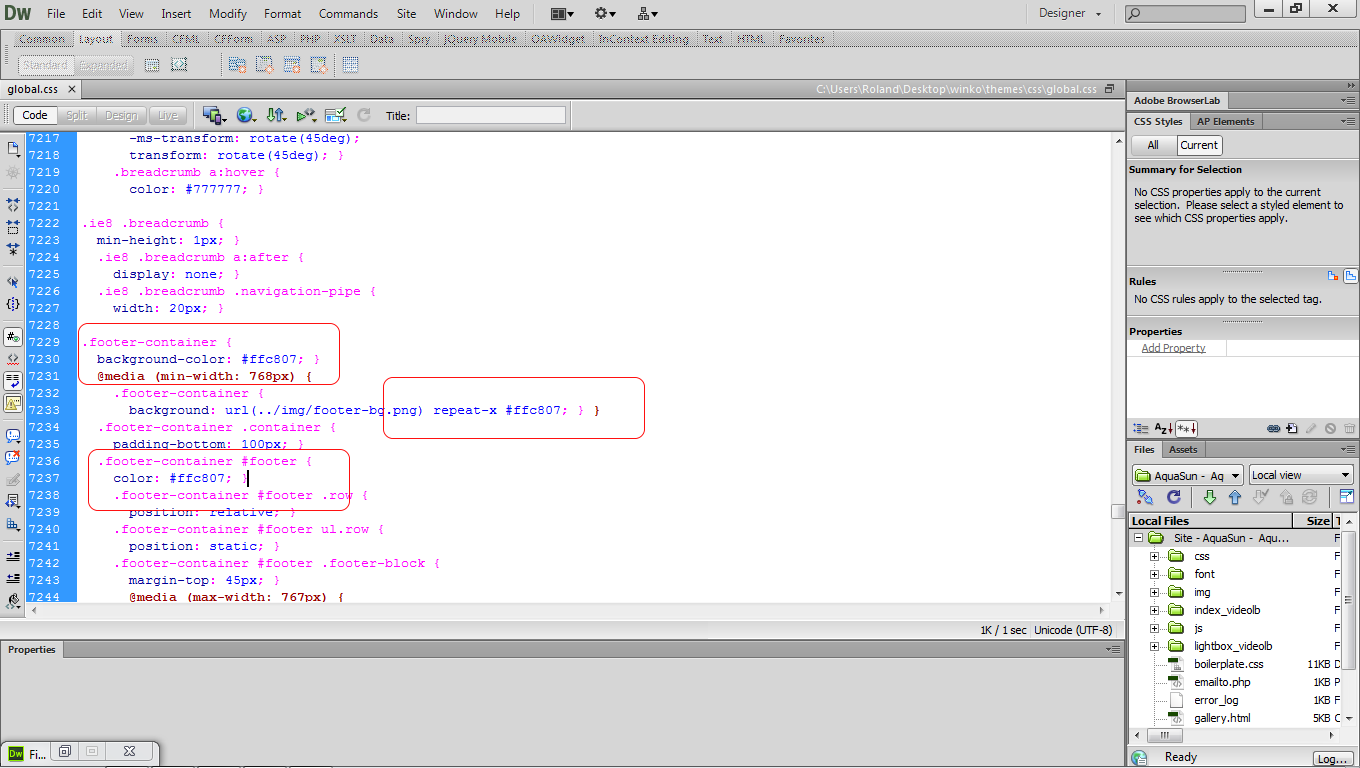
Task: Show cascade of rules for selected tag
Action: [1350, 276]
